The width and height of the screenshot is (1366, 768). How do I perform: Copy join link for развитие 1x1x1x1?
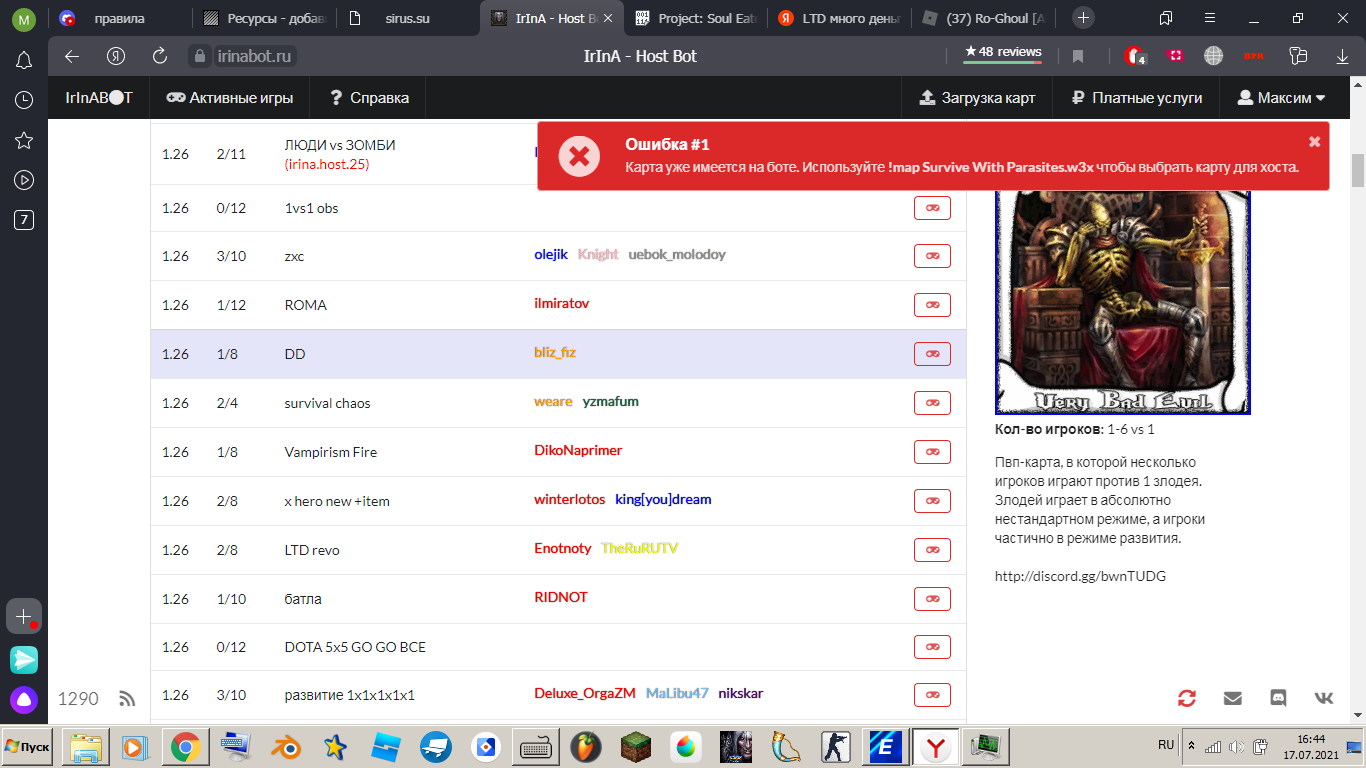[932, 695]
